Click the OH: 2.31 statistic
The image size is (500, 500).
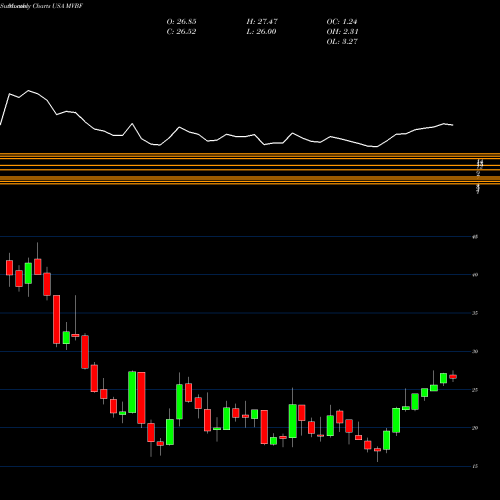click(x=342, y=32)
